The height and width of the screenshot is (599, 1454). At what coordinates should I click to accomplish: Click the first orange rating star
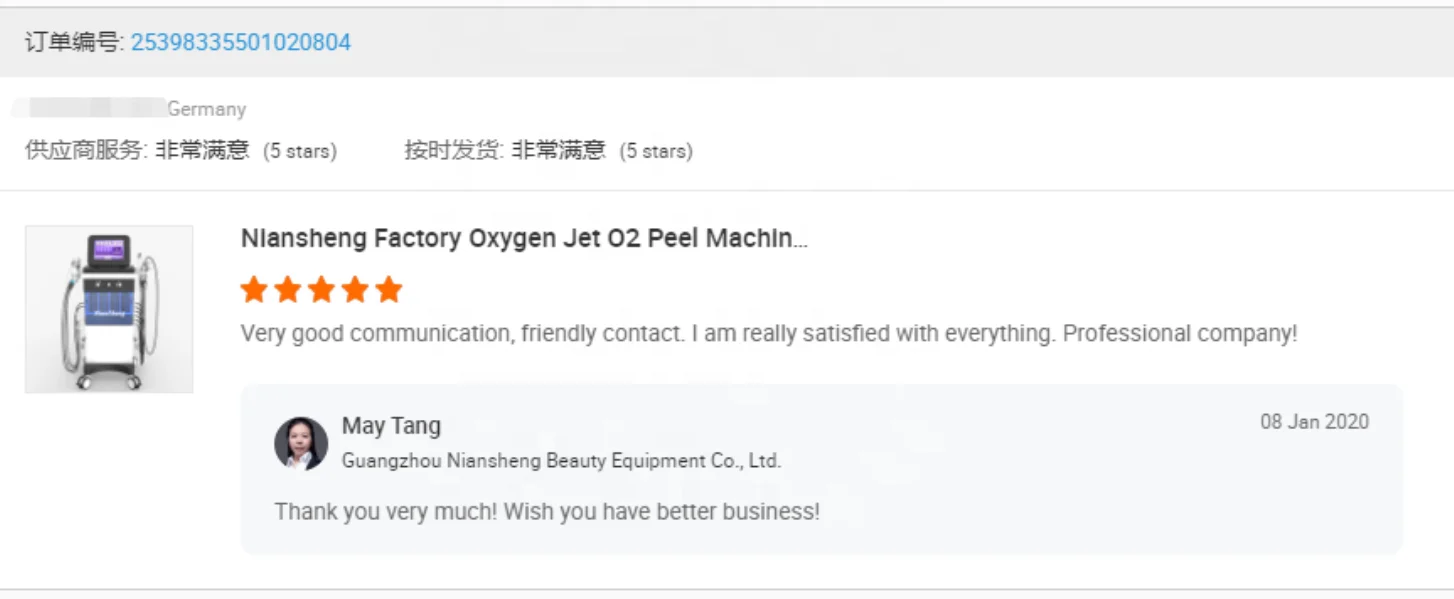point(254,290)
